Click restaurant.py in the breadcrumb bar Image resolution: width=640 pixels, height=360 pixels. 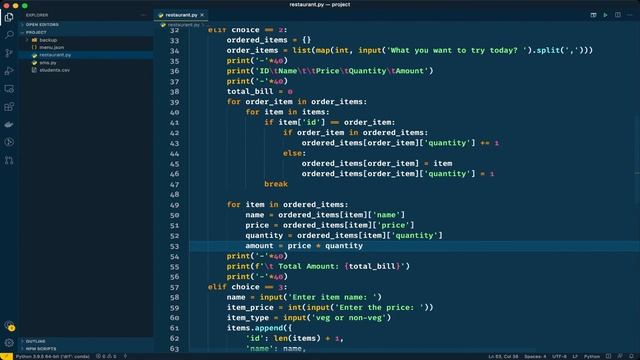[183, 25]
